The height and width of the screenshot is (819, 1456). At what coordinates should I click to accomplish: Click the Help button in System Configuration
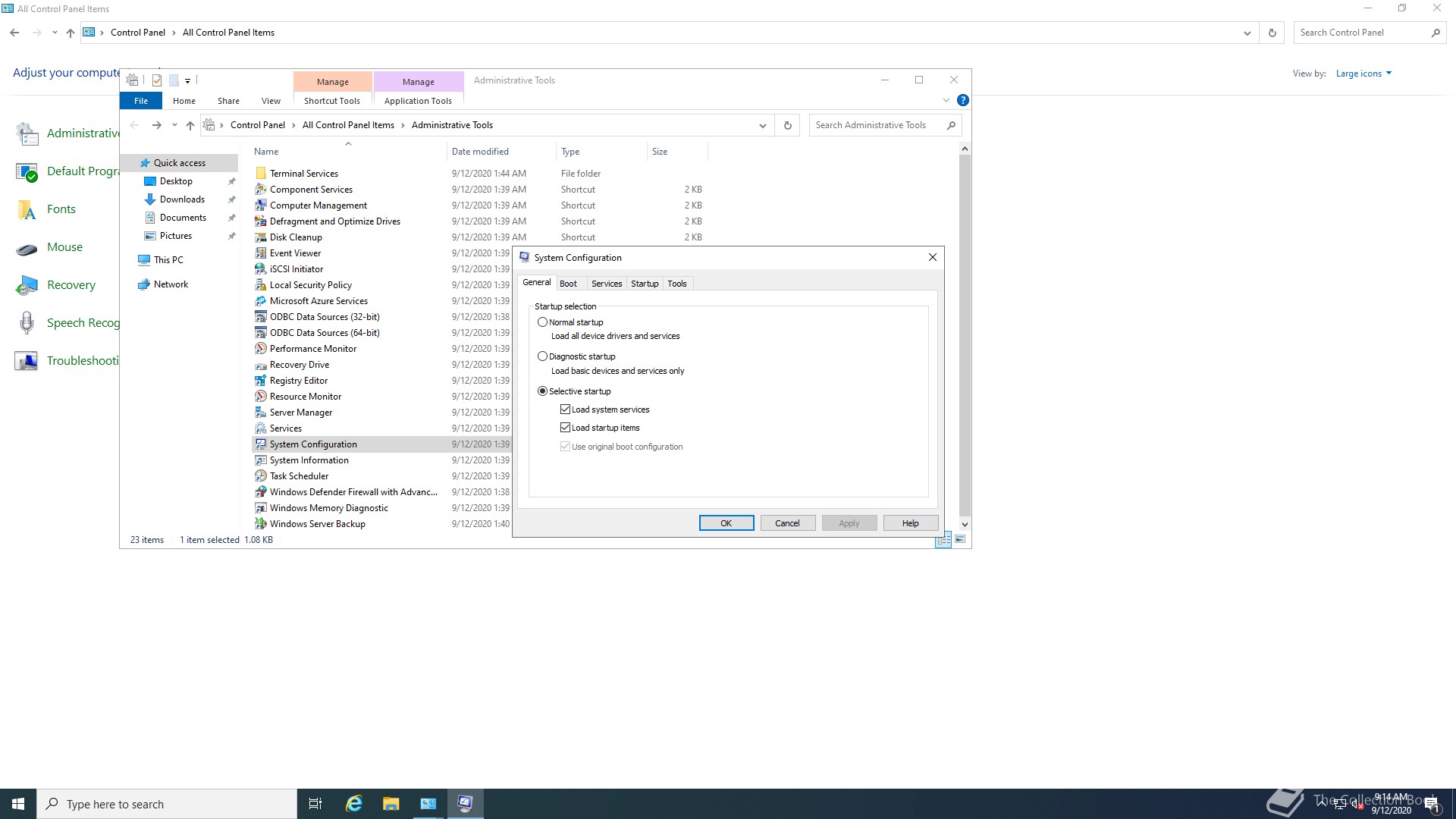click(911, 523)
